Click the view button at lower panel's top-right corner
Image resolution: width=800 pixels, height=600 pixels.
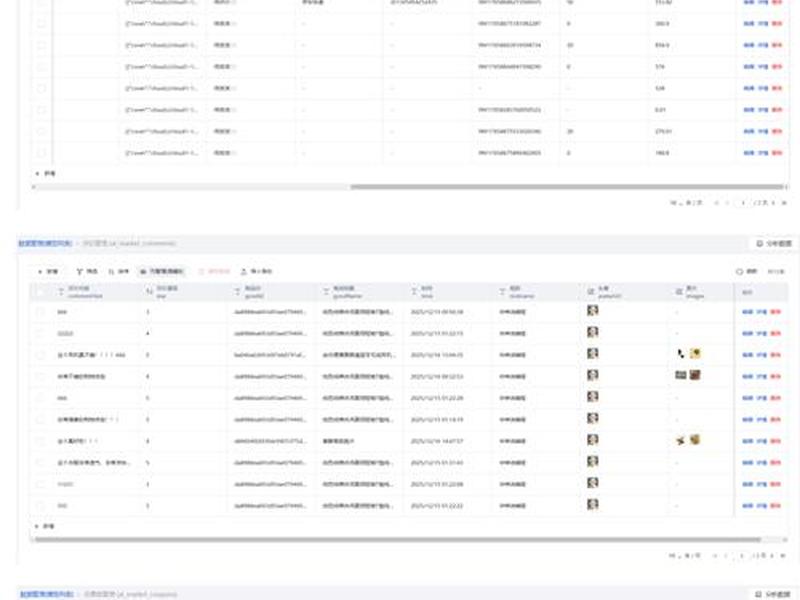tap(774, 244)
